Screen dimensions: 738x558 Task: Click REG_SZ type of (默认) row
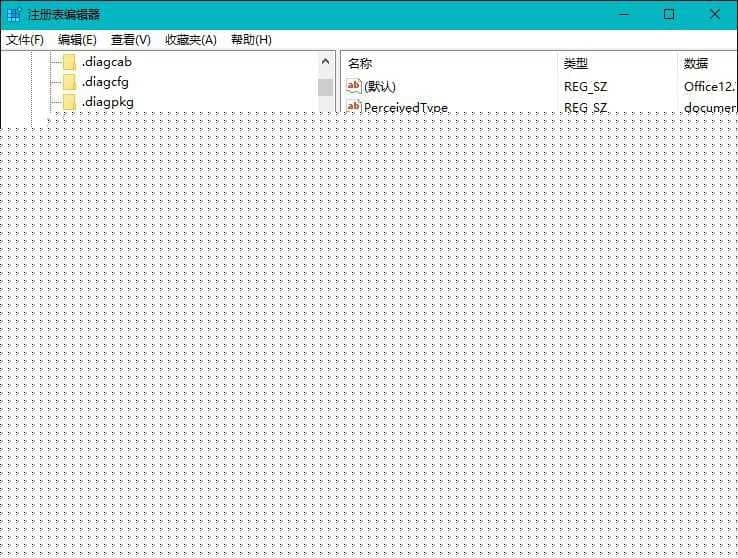(x=586, y=87)
